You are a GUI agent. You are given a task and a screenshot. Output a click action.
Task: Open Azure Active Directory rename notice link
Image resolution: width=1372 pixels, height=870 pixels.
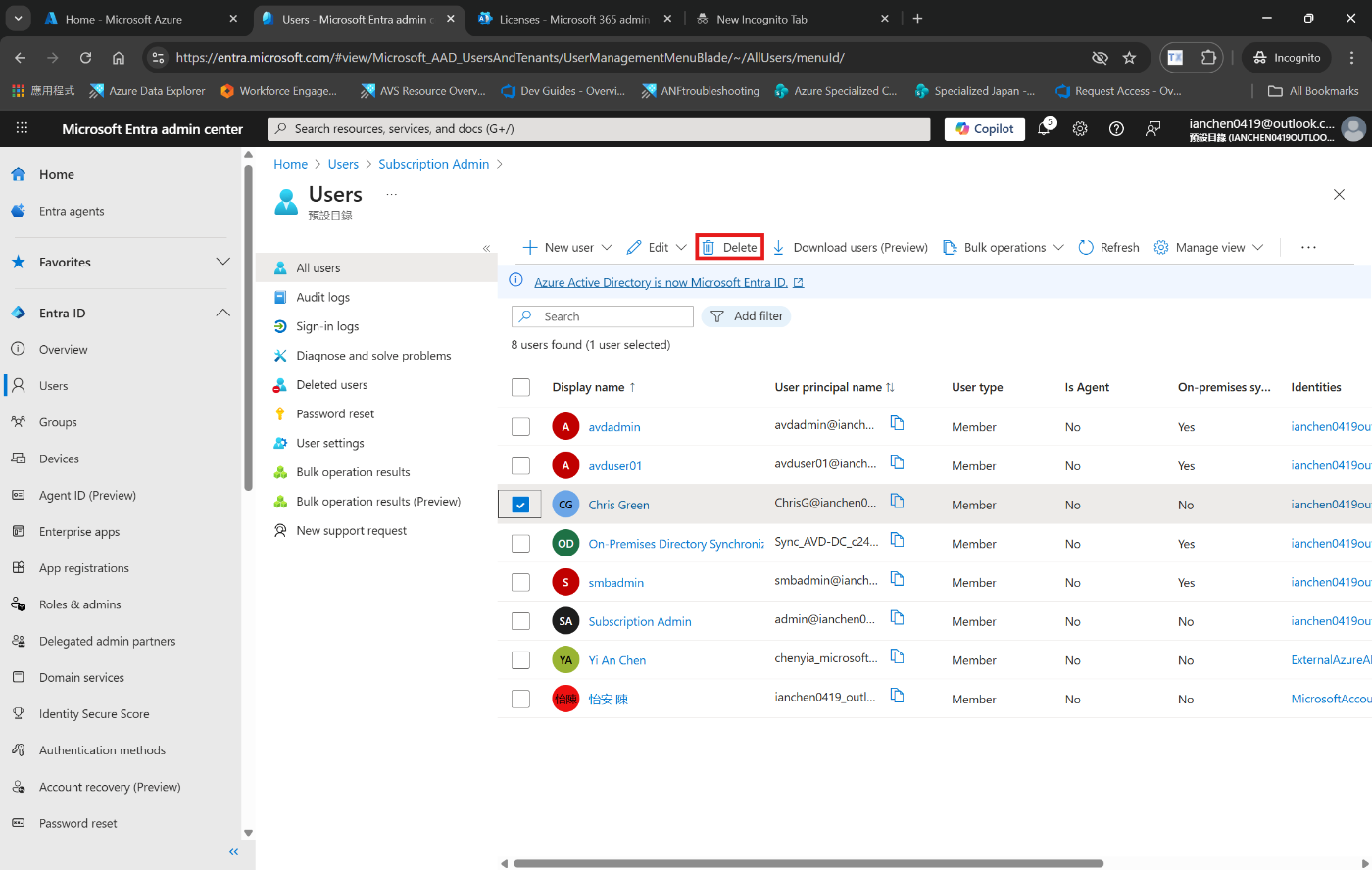coord(661,282)
